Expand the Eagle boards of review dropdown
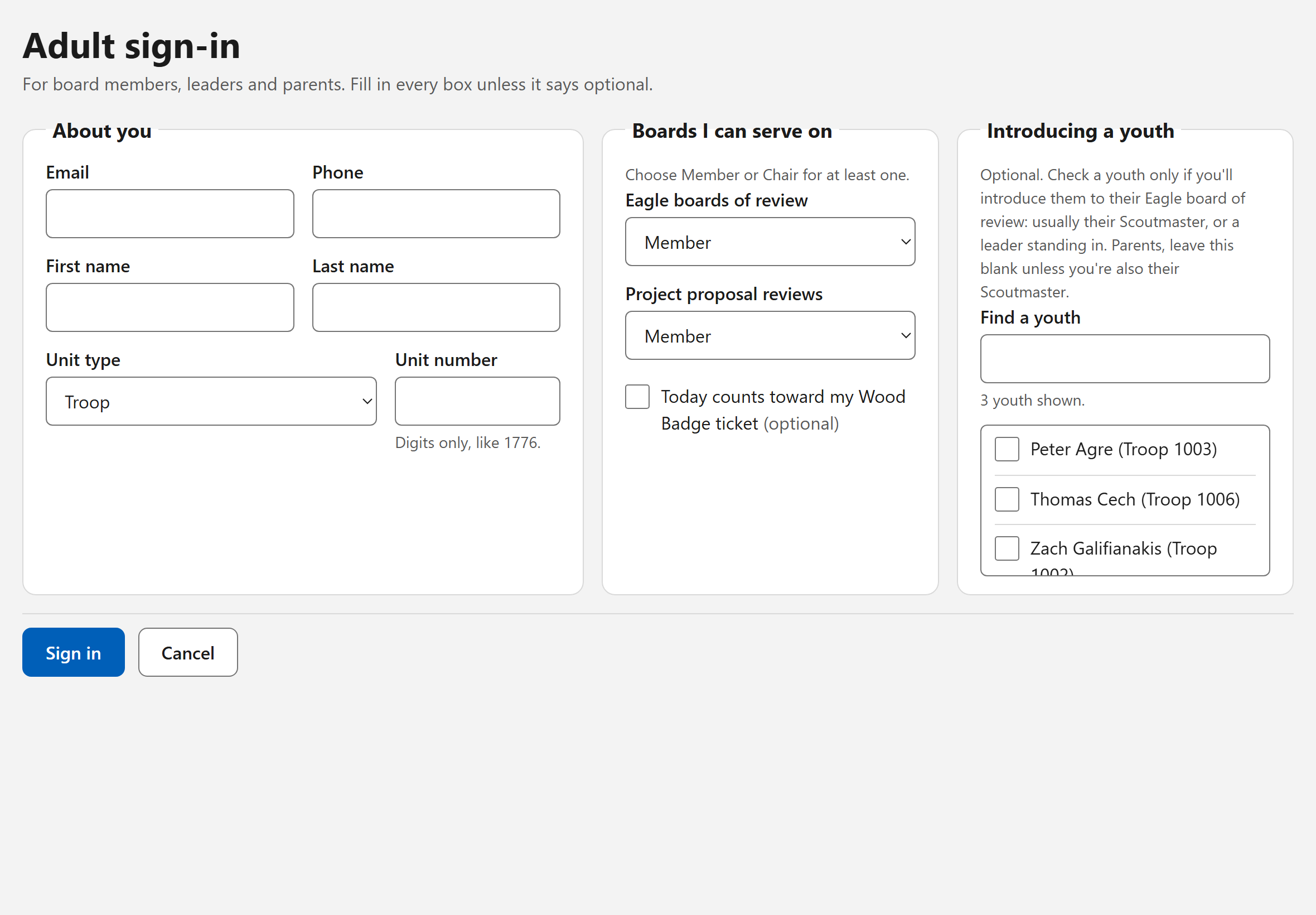Screen dimensions: 1316x915 (x=770, y=242)
